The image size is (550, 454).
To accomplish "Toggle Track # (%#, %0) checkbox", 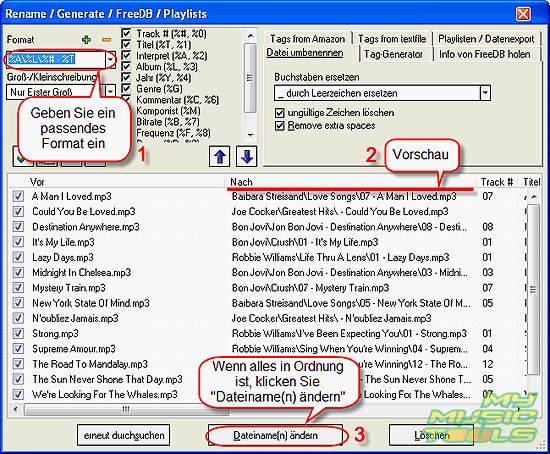I will click(x=126, y=33).
